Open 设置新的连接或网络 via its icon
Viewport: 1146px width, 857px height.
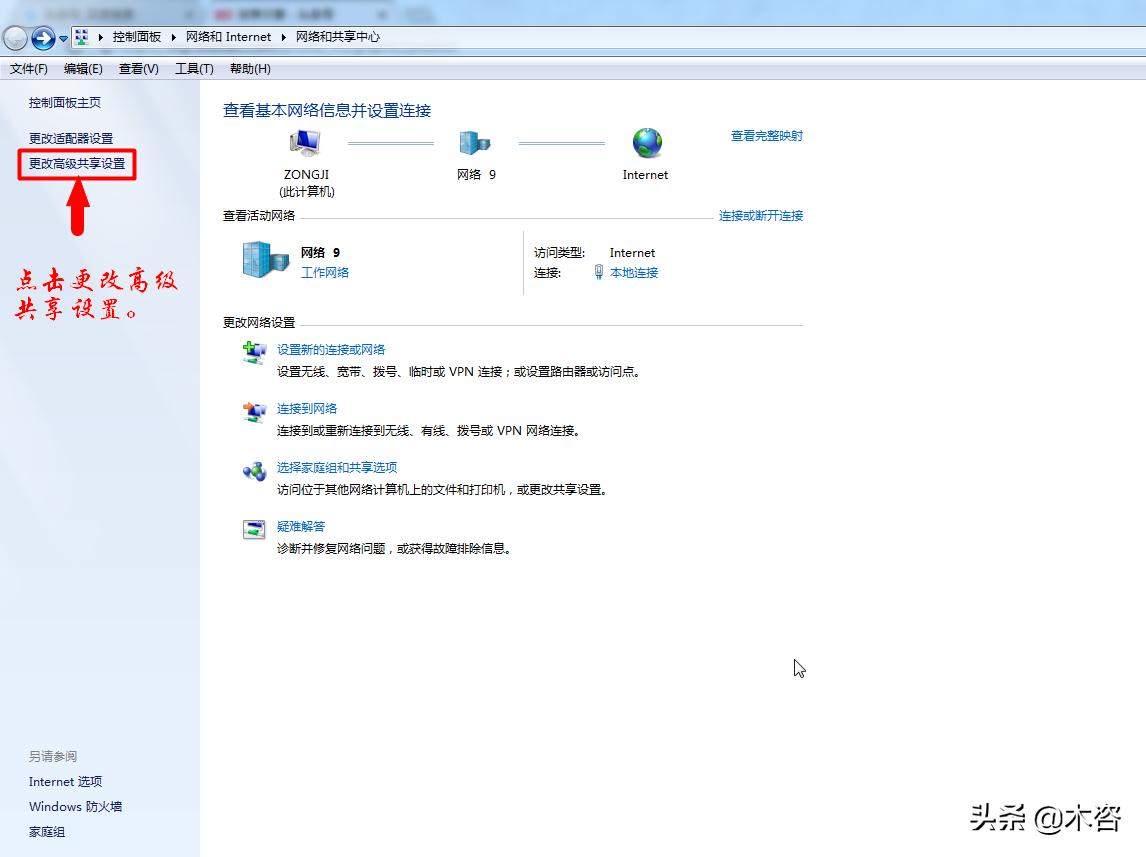(253, 353)
